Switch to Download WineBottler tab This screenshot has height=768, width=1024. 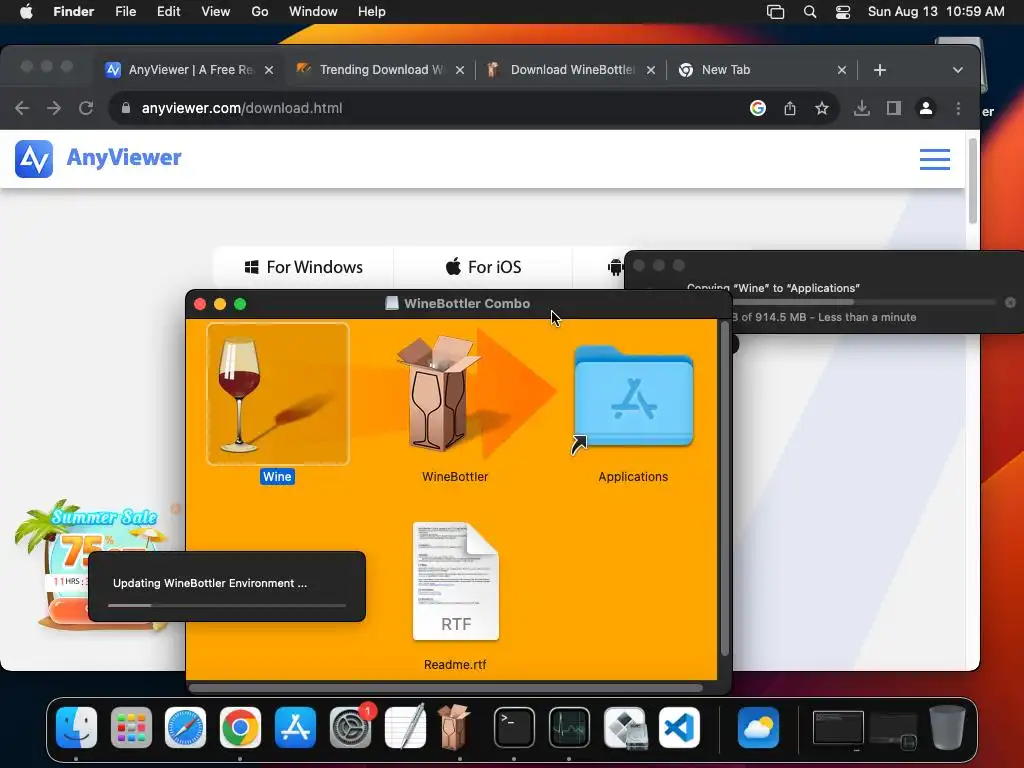click(571, 70)
